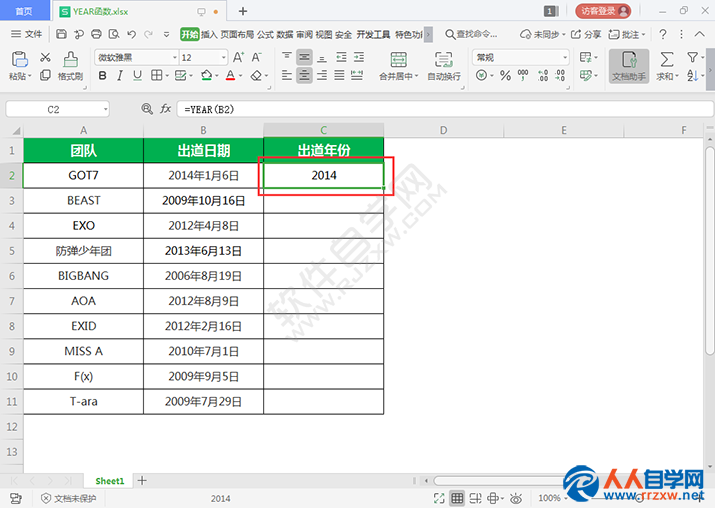
Task: Click the 访客登录 login button
Action: tap(603, 11)
